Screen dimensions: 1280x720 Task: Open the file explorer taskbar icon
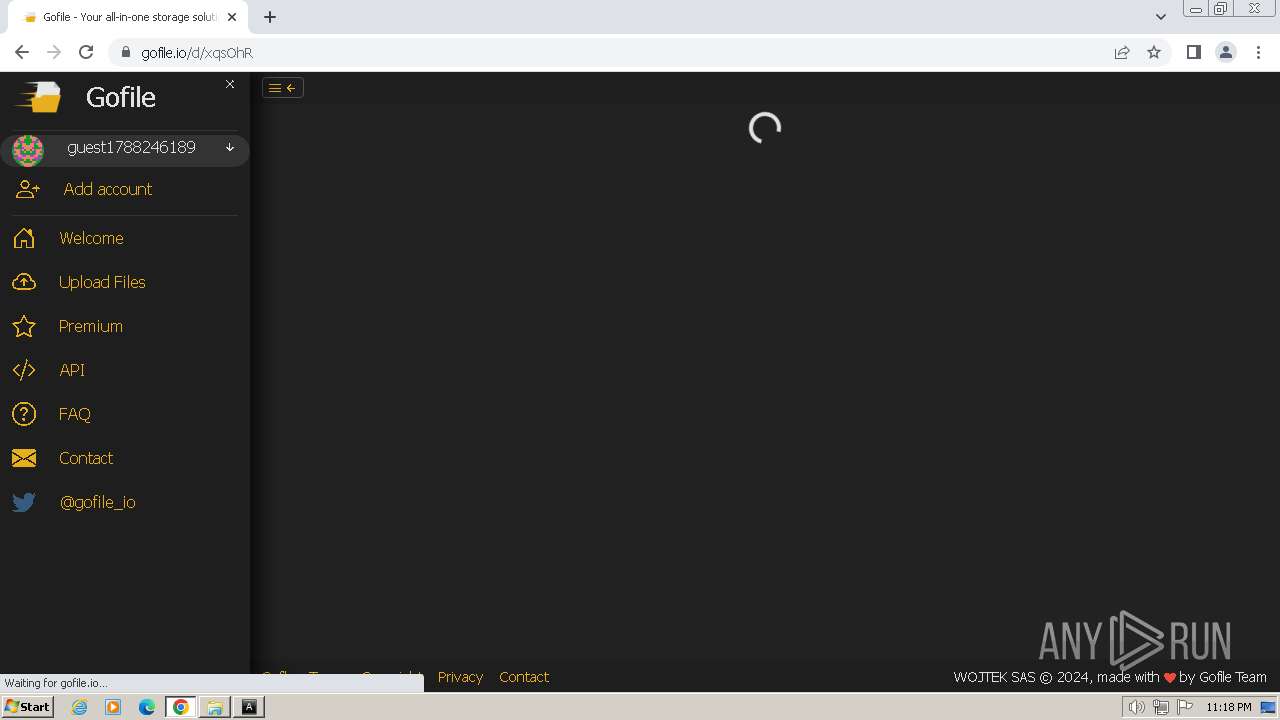tap(214, 707)
